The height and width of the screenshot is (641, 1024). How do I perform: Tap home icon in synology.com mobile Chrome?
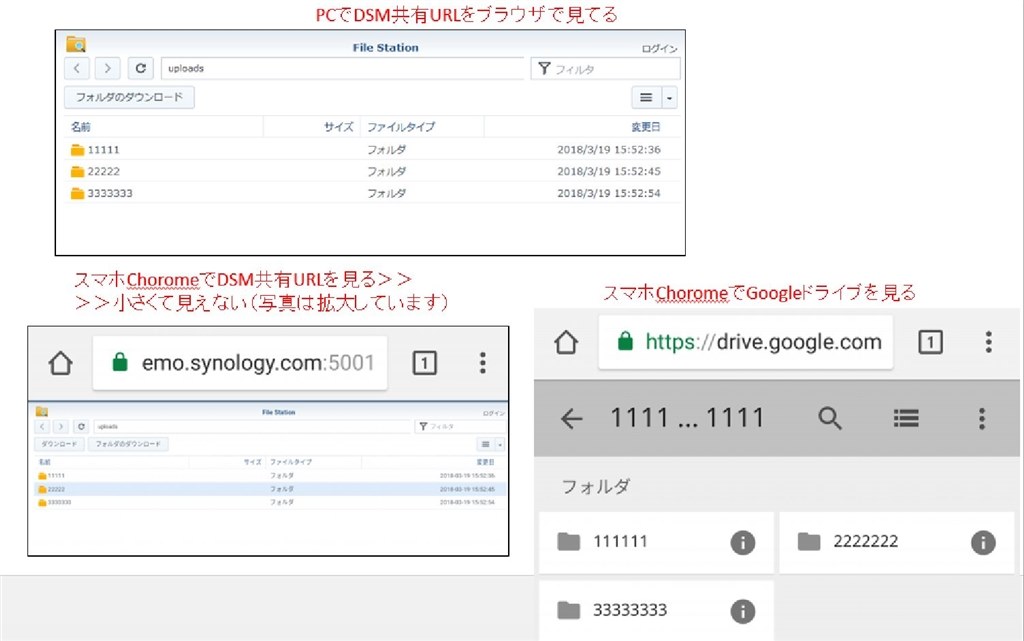click(x=61, y=363)
